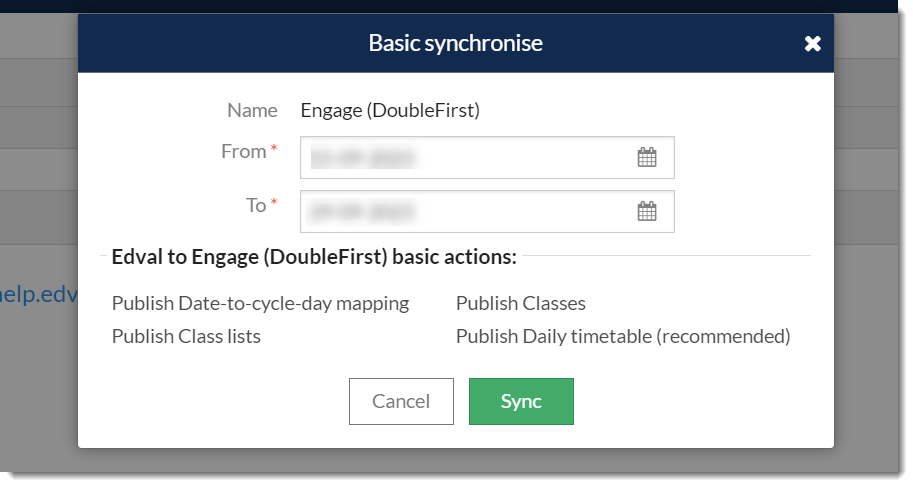Open the From date calendar picker

(x=646, y=157)
